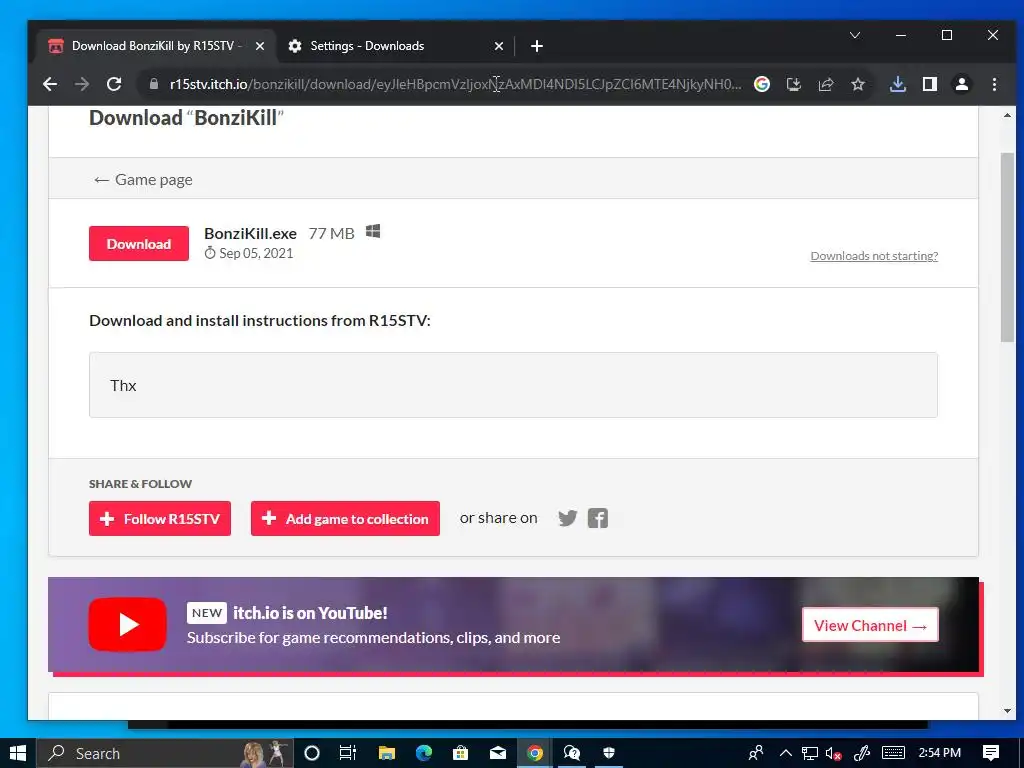Bookmark this tab with the star

(857, 84)
